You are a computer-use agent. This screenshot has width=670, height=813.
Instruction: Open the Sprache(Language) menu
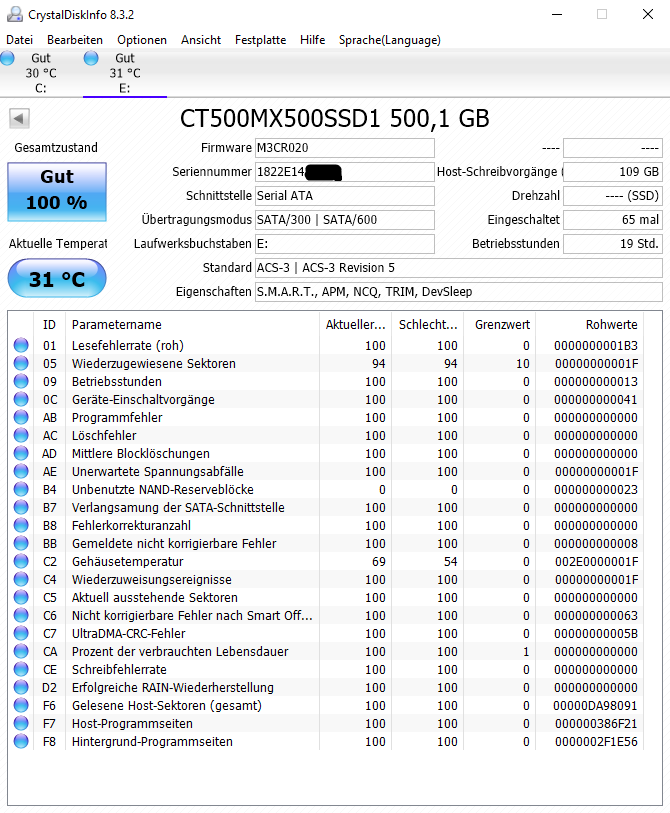click(389, 40)
